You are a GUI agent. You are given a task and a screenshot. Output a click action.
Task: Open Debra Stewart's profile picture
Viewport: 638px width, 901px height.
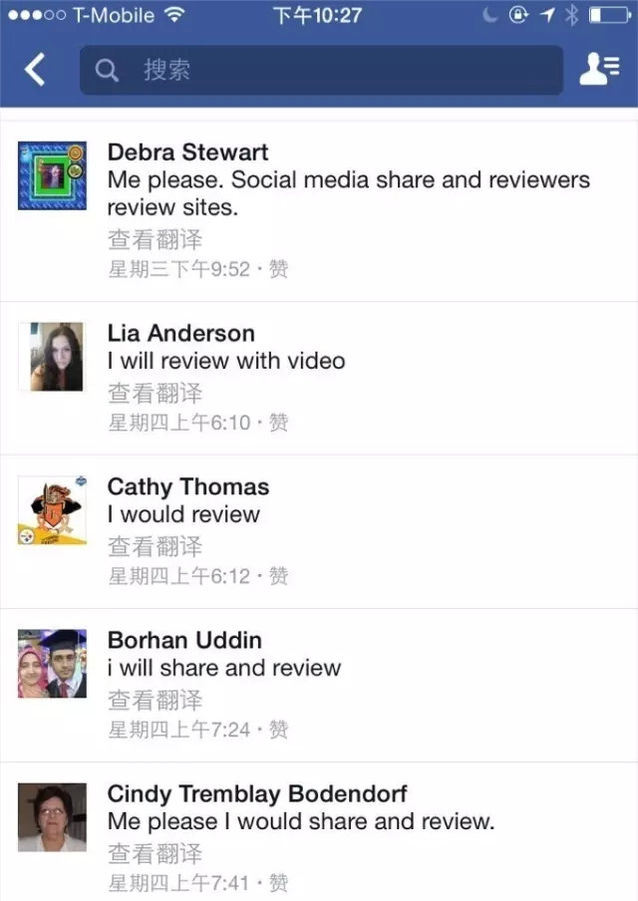(52, 176)
